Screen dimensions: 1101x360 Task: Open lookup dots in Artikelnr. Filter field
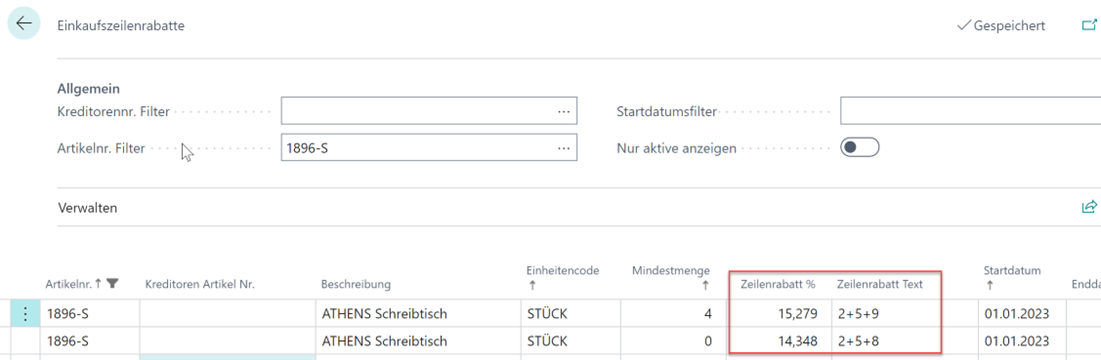click(563, 148)
